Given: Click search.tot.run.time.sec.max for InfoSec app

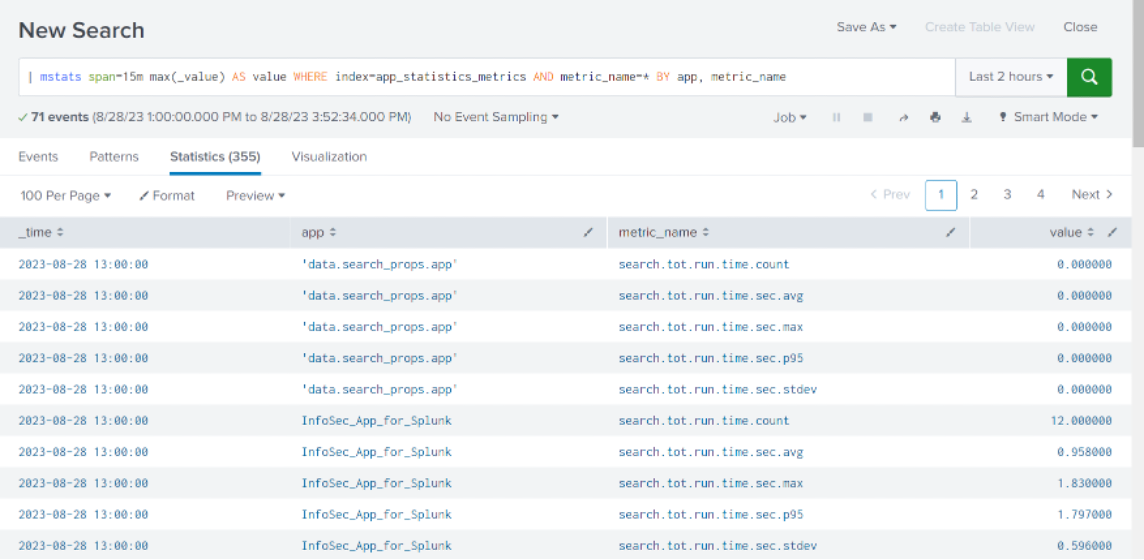Looking at the screenshot, I should coord(711,483).
